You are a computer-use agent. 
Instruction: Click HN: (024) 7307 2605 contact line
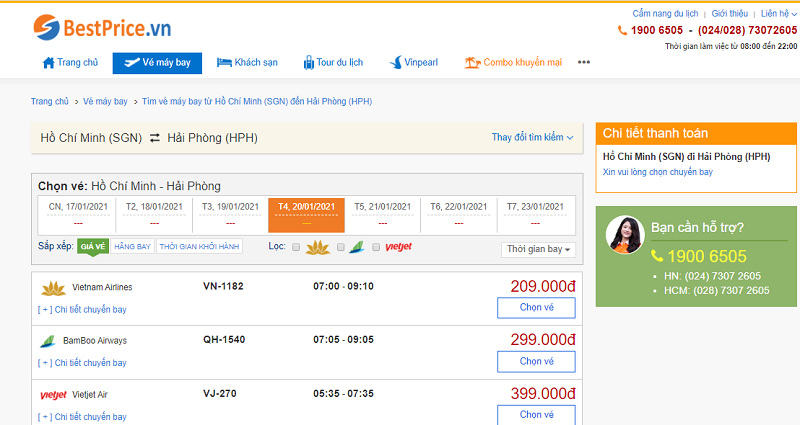(x=712, y=276)
